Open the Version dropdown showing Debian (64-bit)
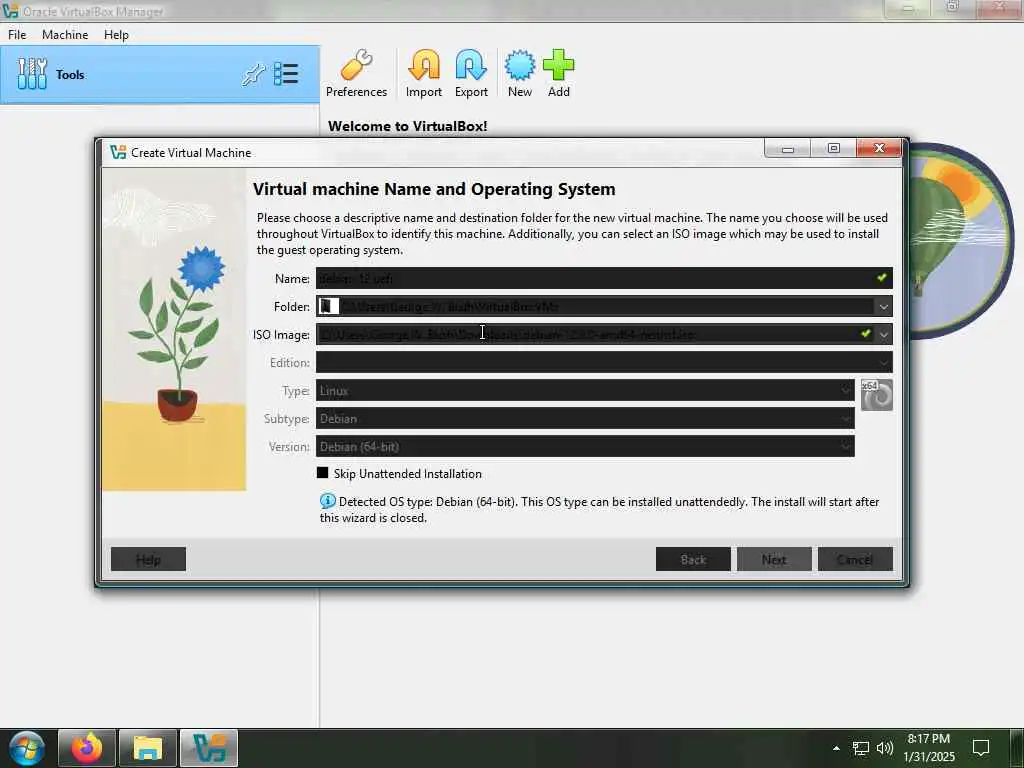 [585, 447]
